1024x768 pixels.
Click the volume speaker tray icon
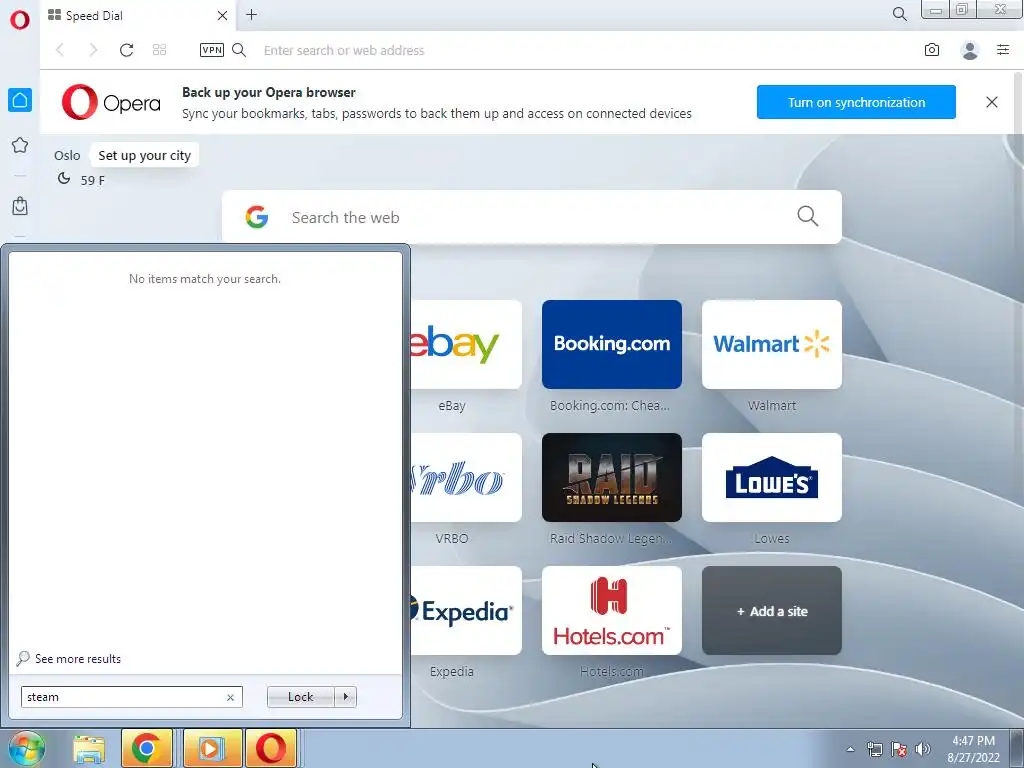(x=923, y=749)
